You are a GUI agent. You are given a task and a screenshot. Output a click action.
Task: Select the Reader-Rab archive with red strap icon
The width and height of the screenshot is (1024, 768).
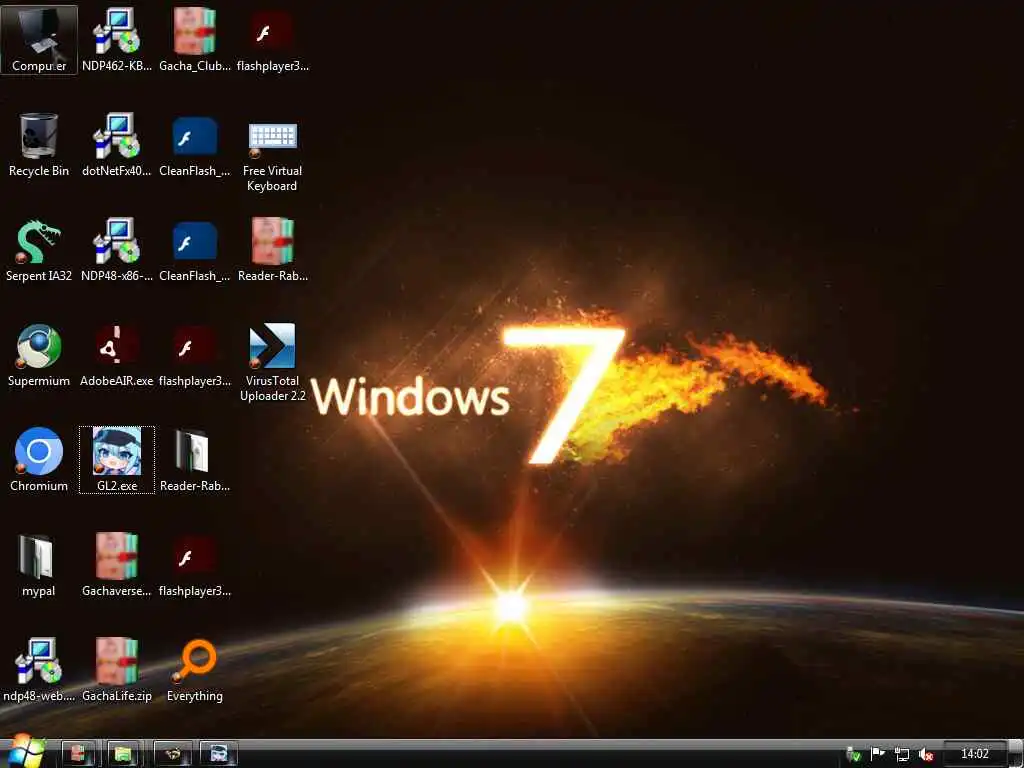coord(272,250)
